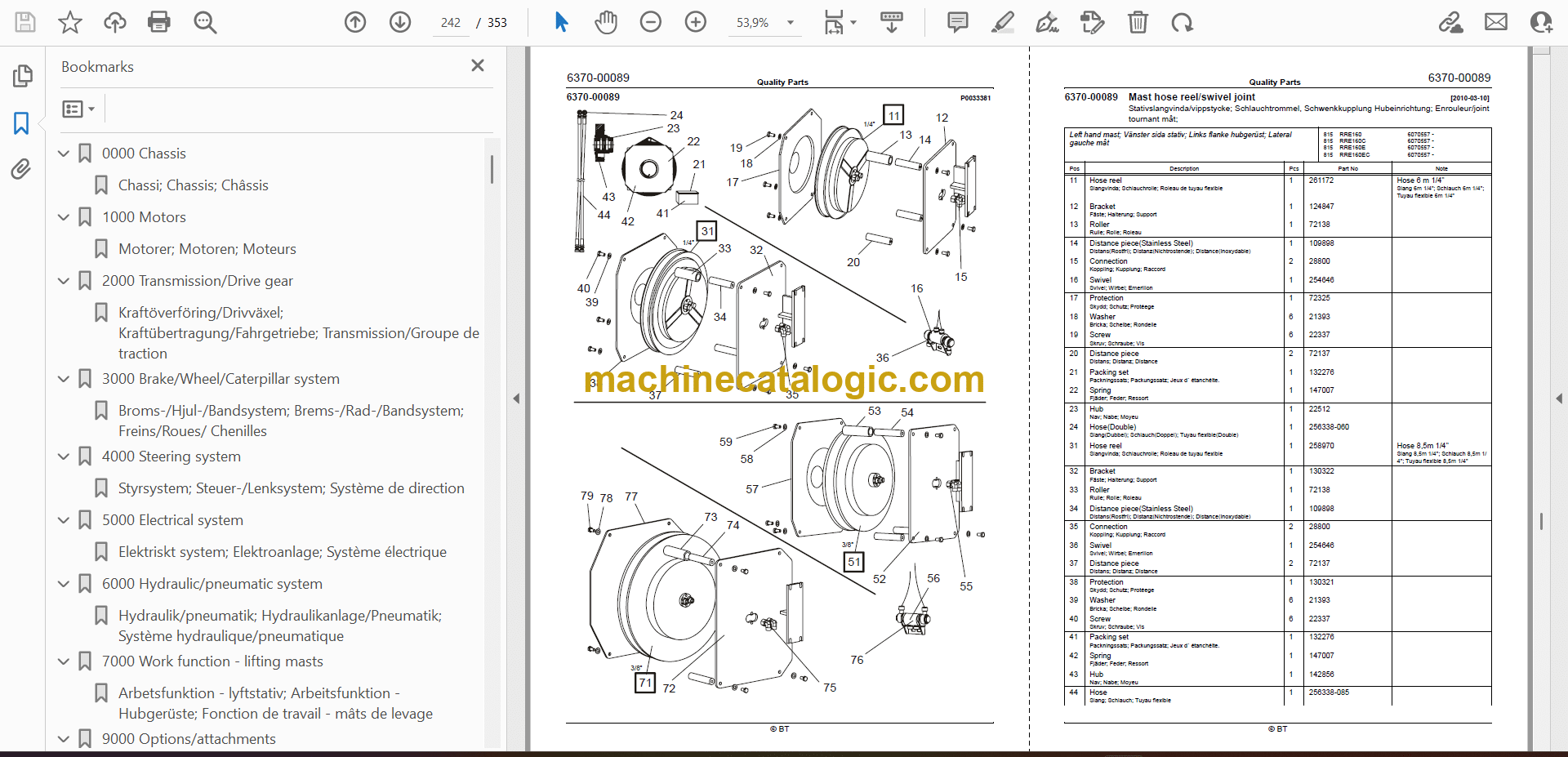Open the 5000 Electrical system bookmark

[x=172, y=520]
